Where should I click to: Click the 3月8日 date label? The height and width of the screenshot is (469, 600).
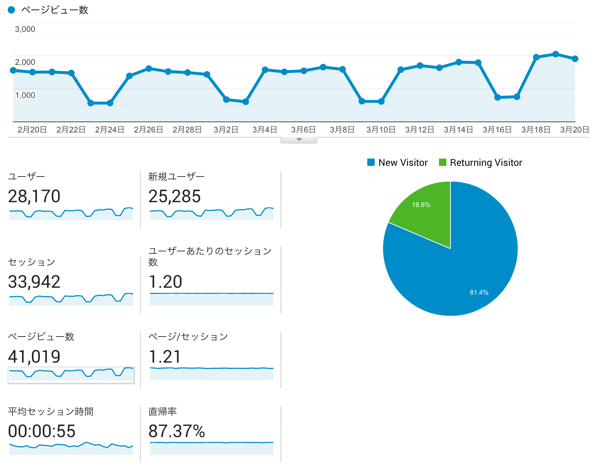pos(342,130)
